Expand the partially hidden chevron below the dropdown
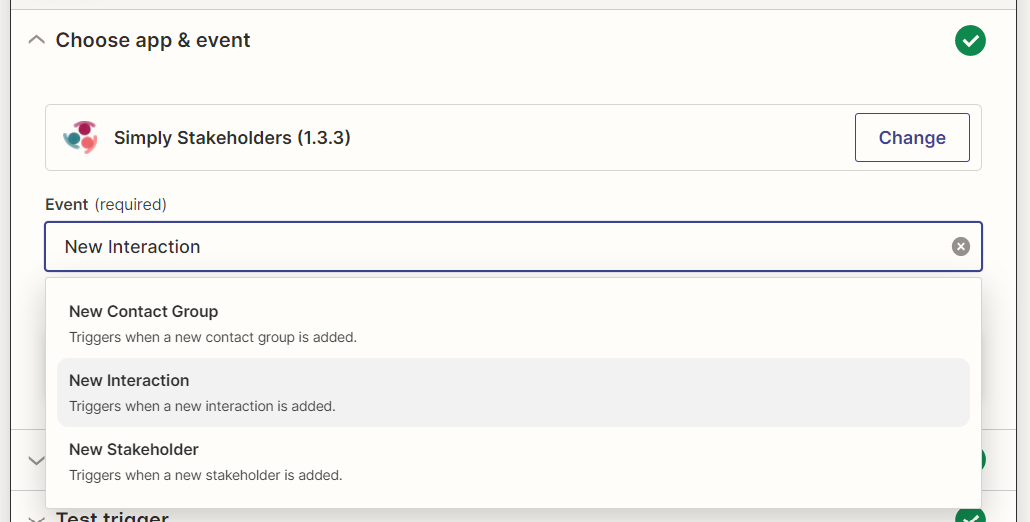 click(x=37, y=460)
